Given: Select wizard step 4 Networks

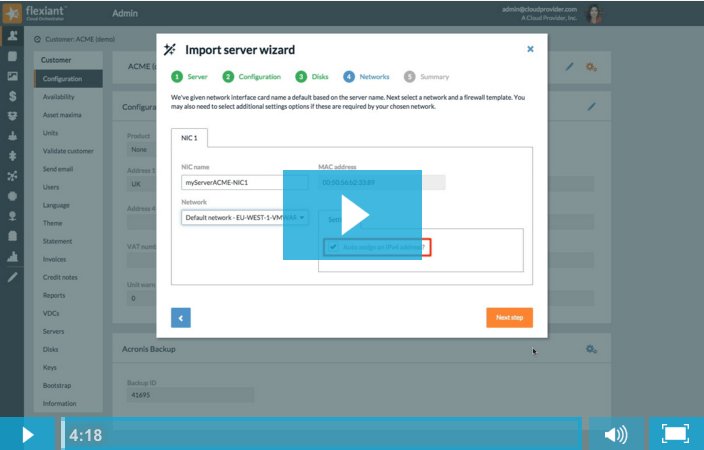Looking at the screenshot, I should pyautogui.click(x=366, y=77).
